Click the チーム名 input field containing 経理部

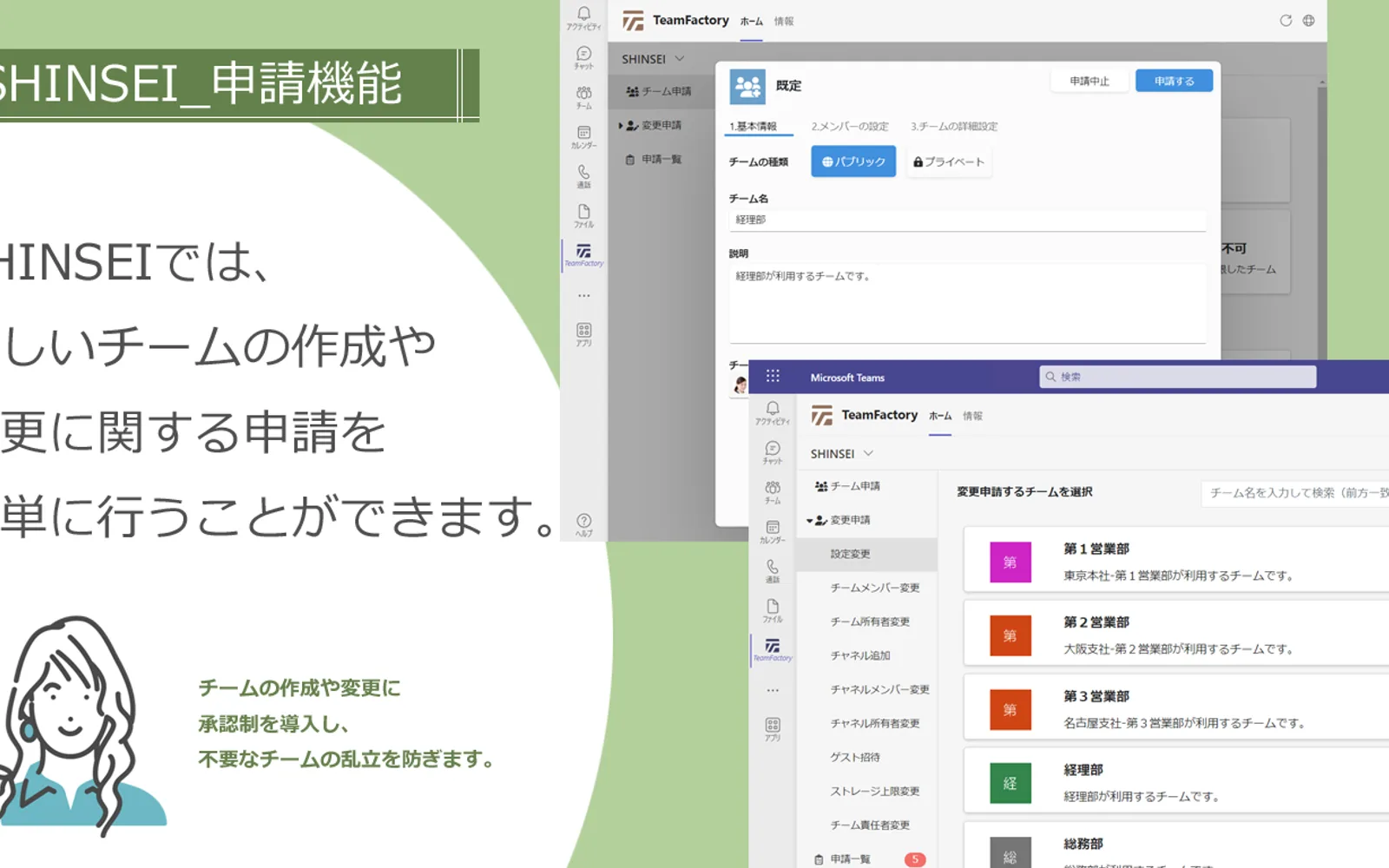[x=967, y=220]
